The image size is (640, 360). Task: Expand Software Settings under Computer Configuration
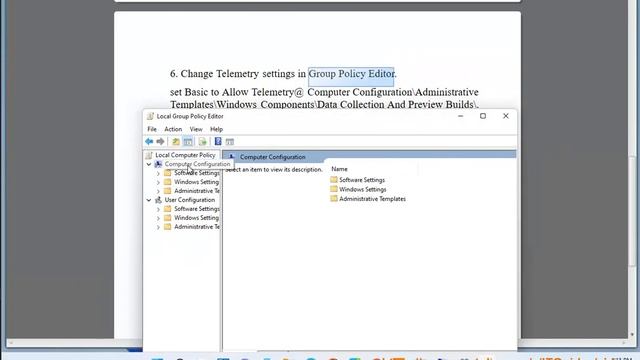[x=158, y=173]
